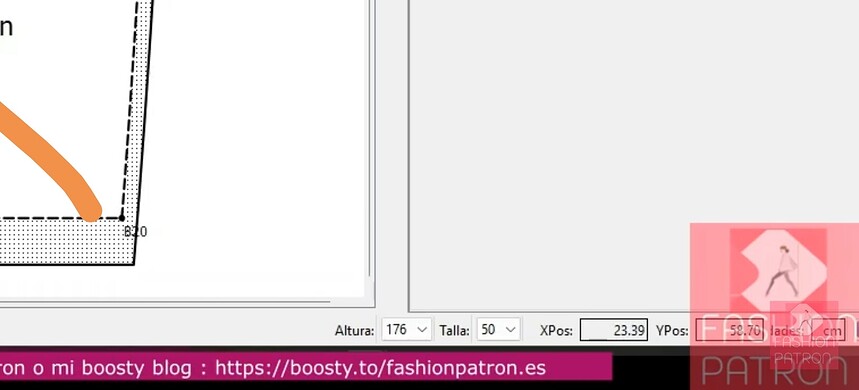Click the XPos field showing 23.39
The width and height of the screenshot is (859, 390).
pyautogui.click(x=614, y=330)
